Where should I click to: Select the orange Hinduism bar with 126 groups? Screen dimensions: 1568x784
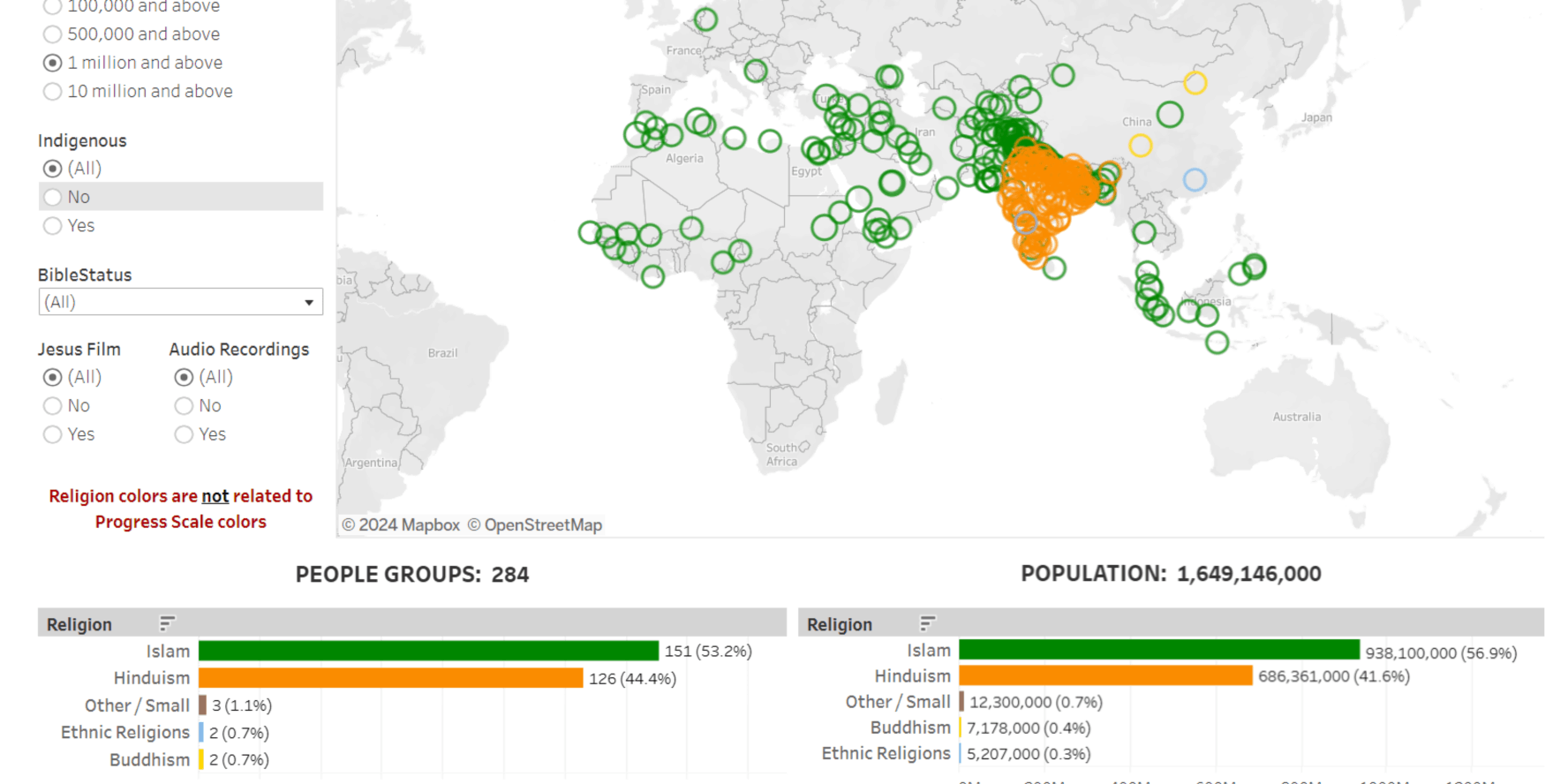click(x=390, y=678)
